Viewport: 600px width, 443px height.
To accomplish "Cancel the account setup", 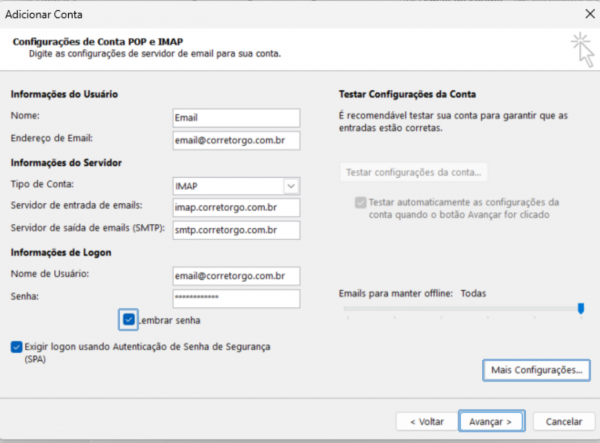I will 564,422.
